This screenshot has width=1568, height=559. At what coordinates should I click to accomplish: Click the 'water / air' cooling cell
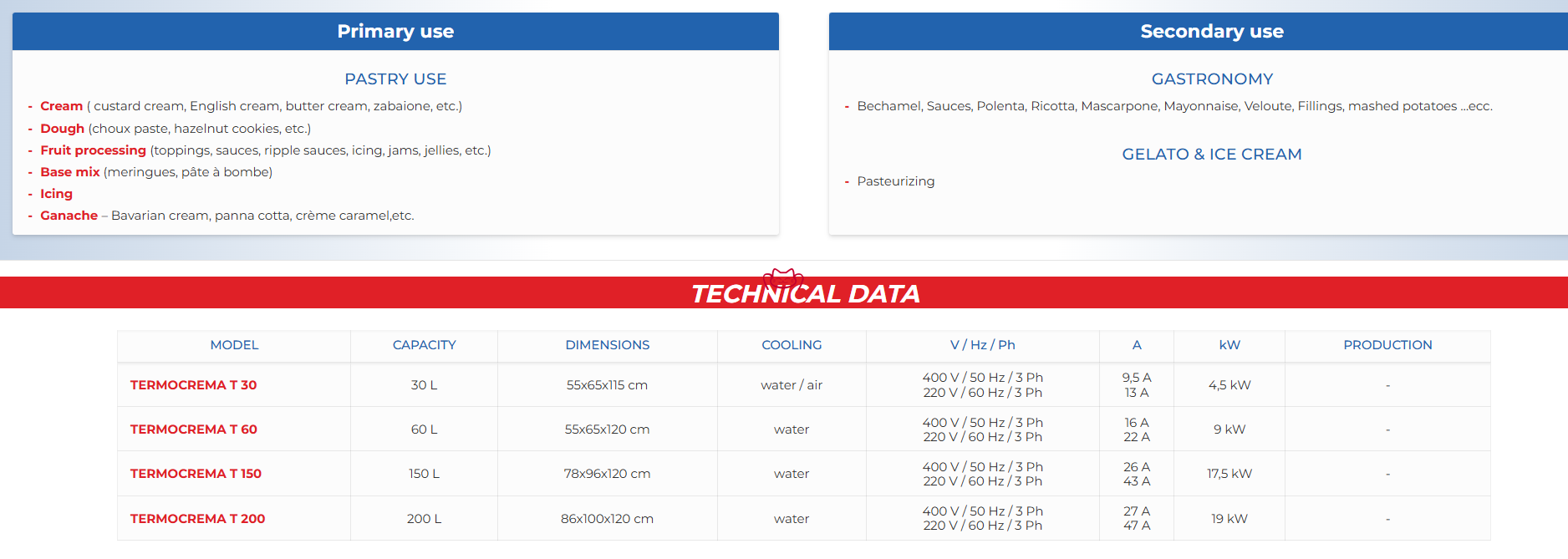pos(792,385)
